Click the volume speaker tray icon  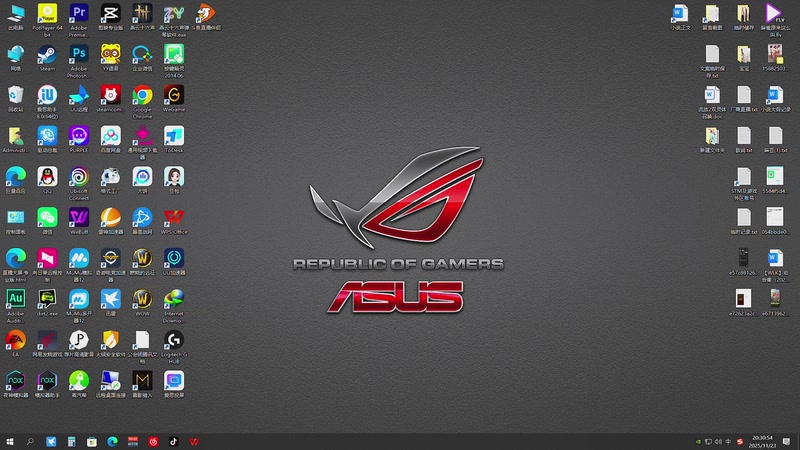click(x=718, y=442)
